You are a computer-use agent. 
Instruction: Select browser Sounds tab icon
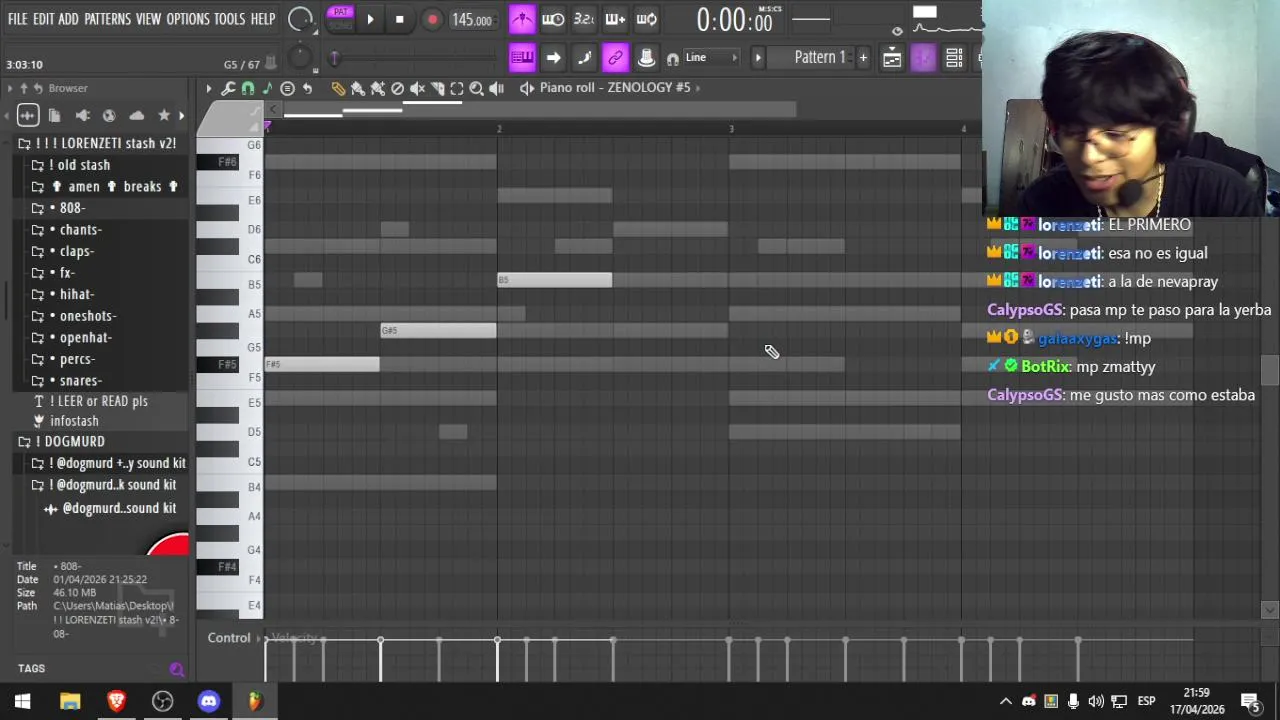tap(27, 115)
